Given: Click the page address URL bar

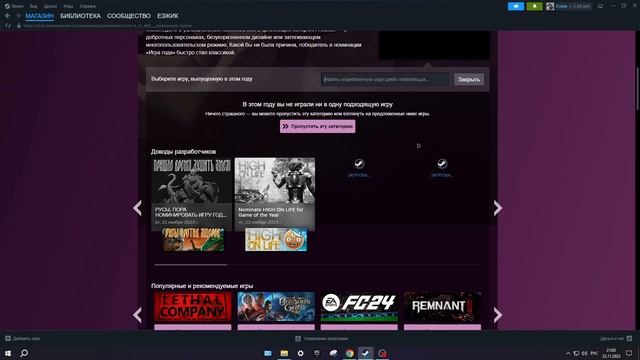Looking at the screenshot, I should tap(107, 26).
